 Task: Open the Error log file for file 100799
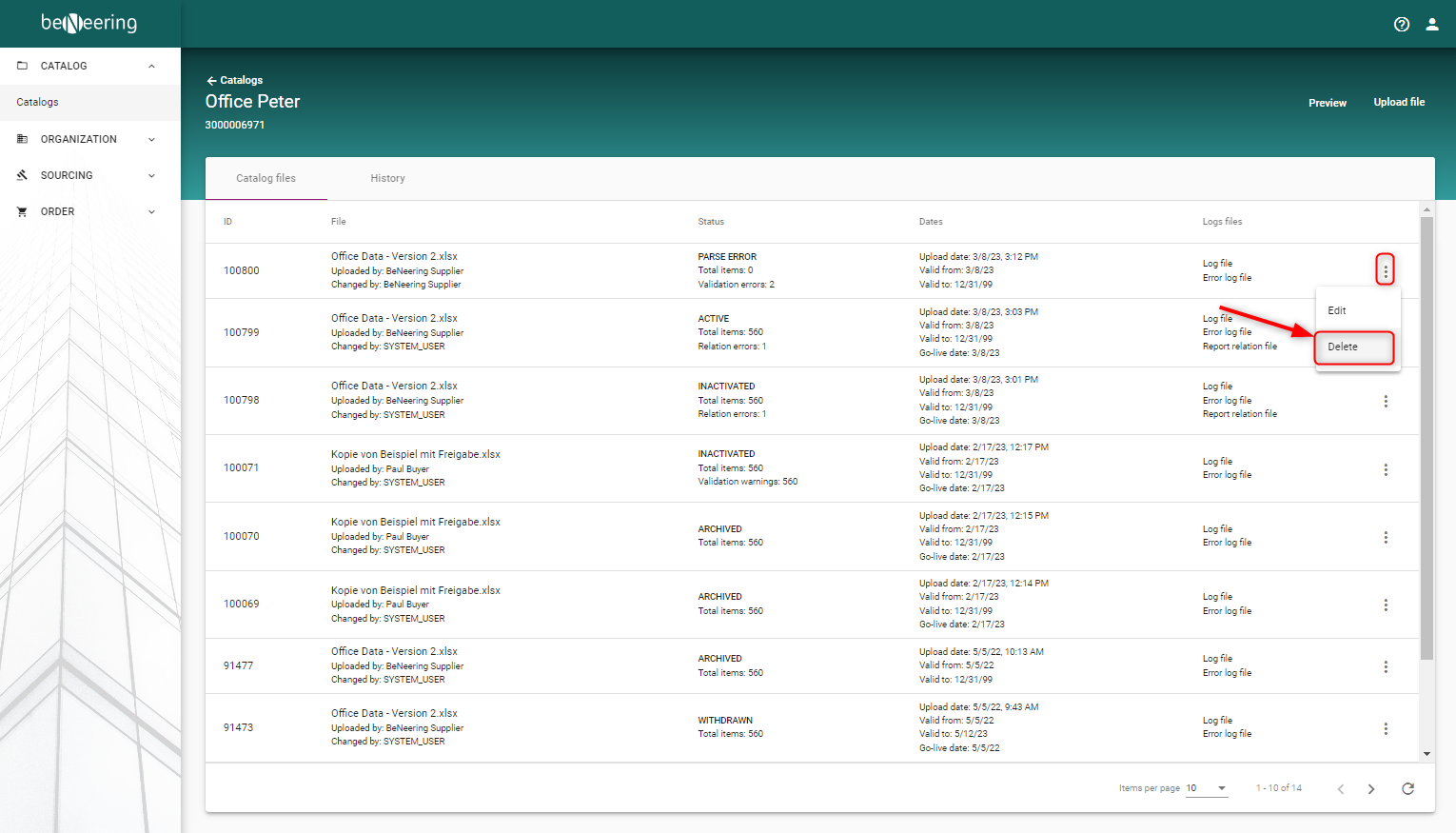1226,331
